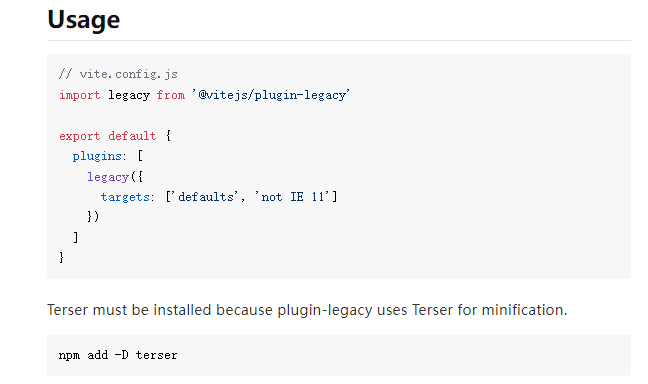Click the '@vitejs/plugin-legacy' string

click(x=271, y=95)
